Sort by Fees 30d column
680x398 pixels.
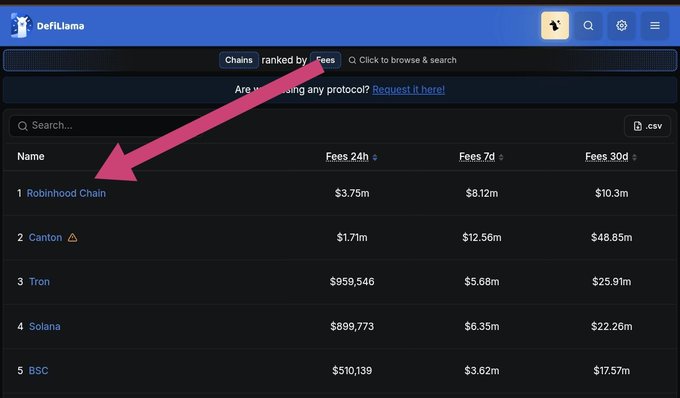point(611,157)
